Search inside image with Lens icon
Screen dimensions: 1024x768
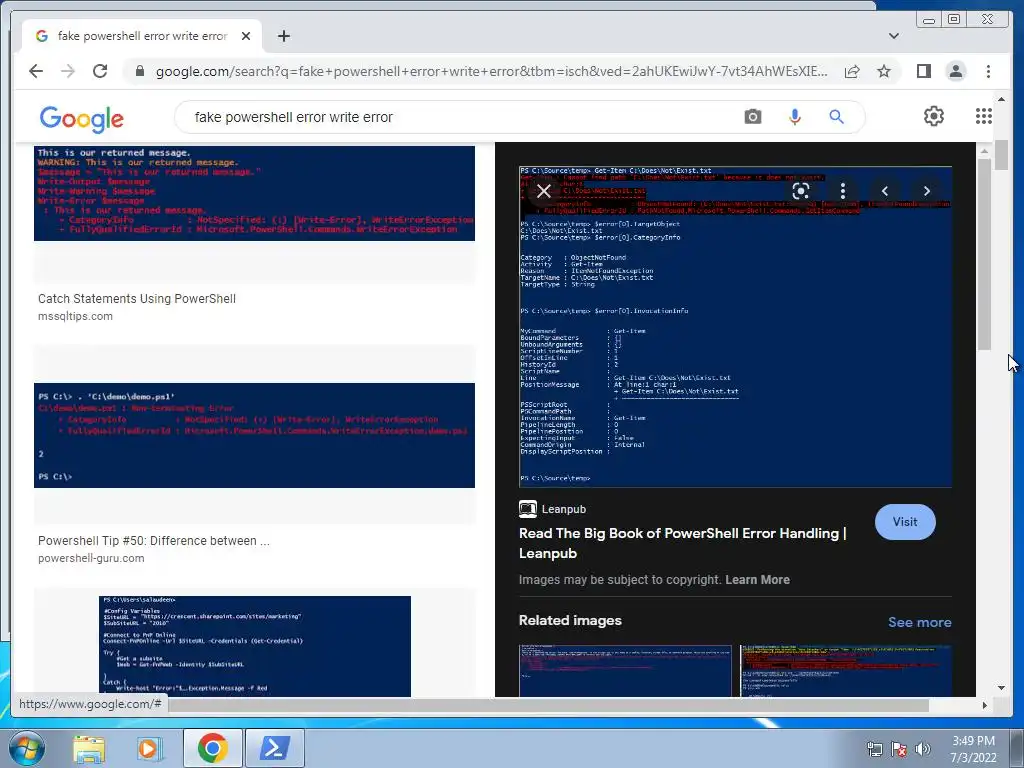point(801,191)
